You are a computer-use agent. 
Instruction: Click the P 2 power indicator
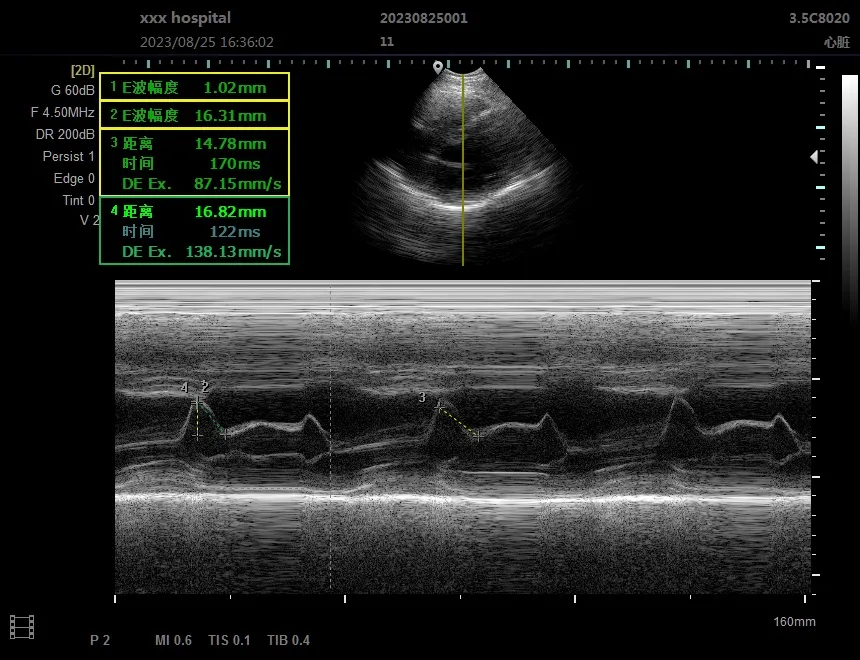coord(100,640)
